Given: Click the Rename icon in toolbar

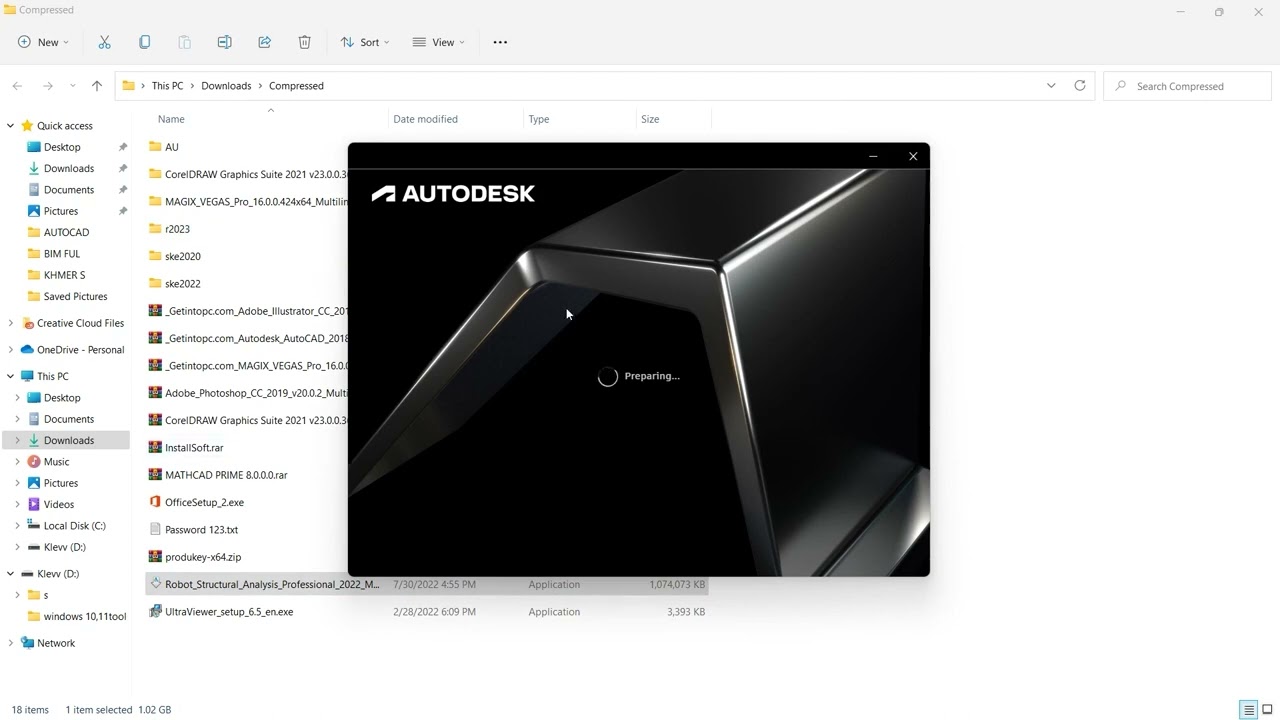Looking at the screenshot, I should coord(224,42).
